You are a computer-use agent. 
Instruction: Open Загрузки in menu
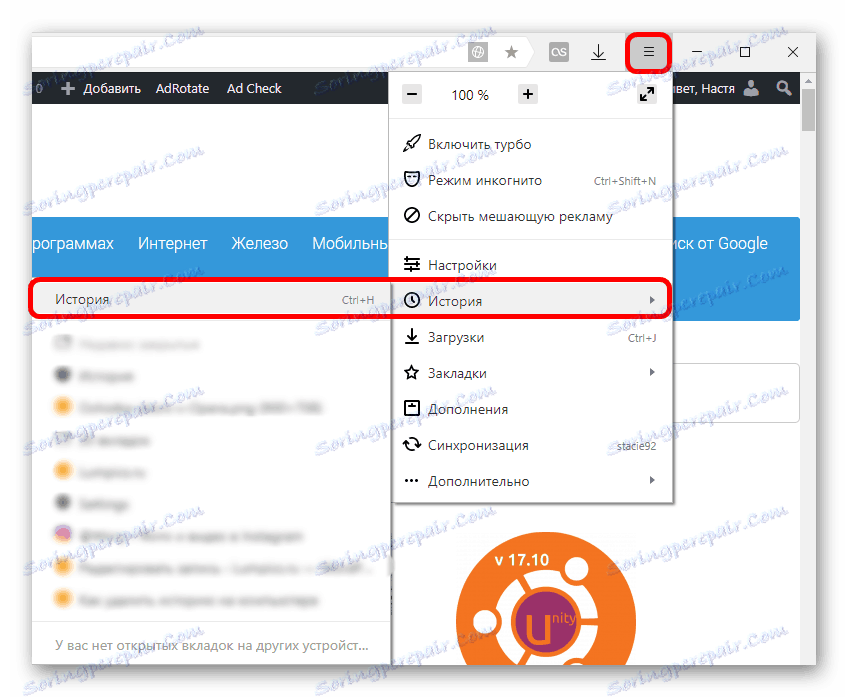(531, 337)
